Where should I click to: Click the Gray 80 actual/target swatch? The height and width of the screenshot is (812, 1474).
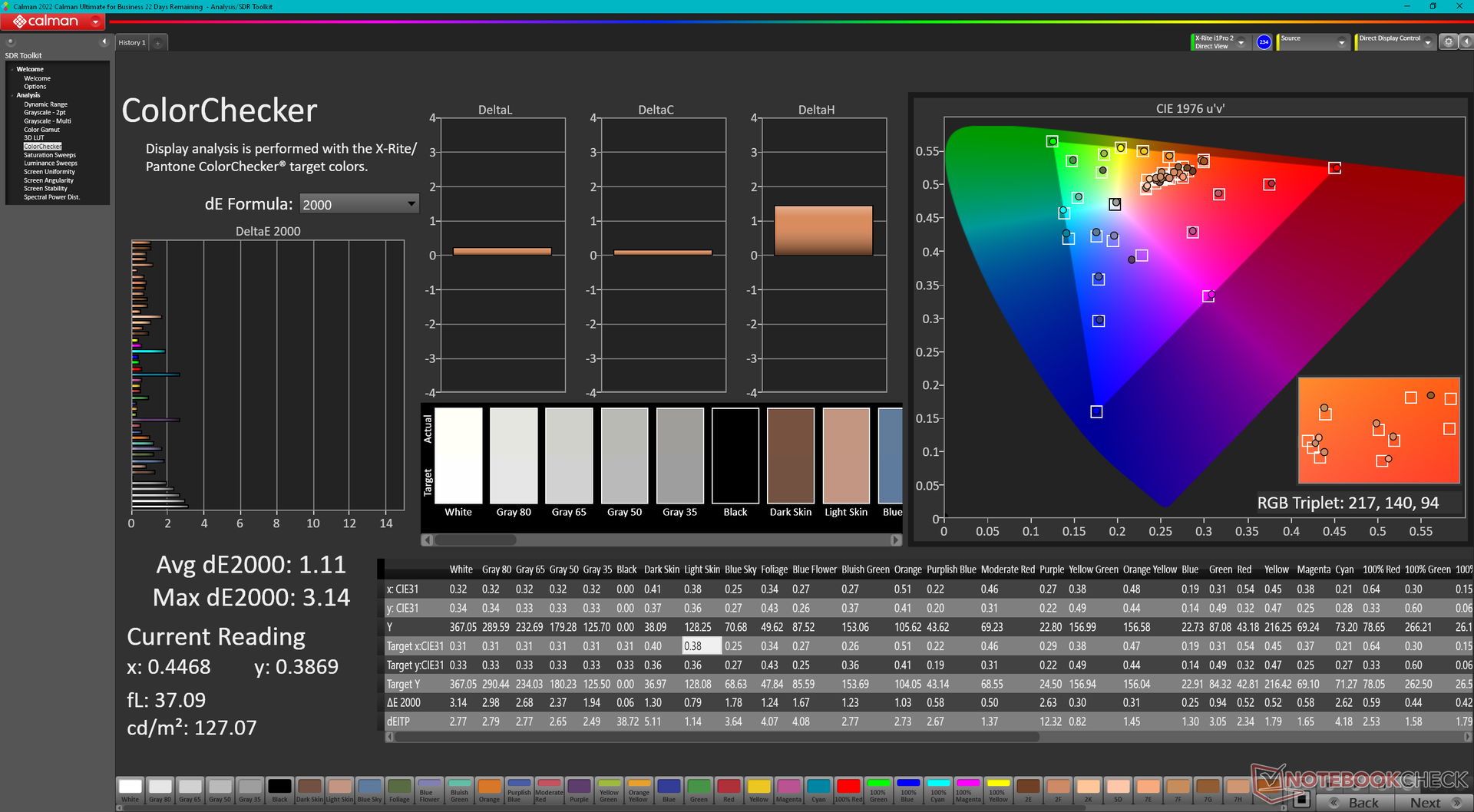[x=514, y=455]
